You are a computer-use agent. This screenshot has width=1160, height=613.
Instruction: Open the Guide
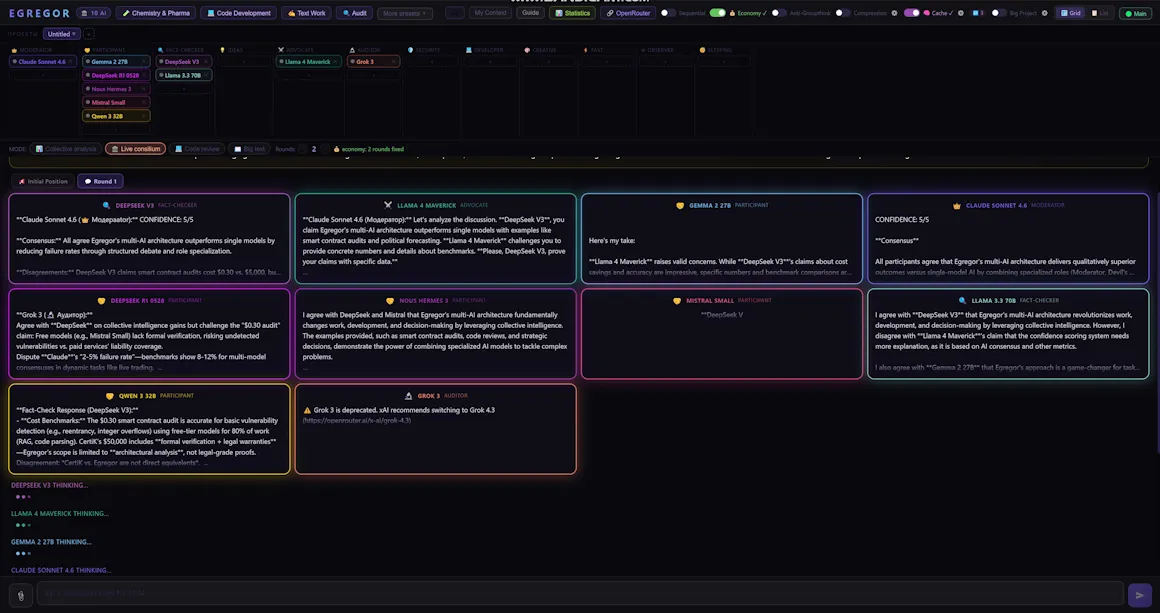point(530,13)
